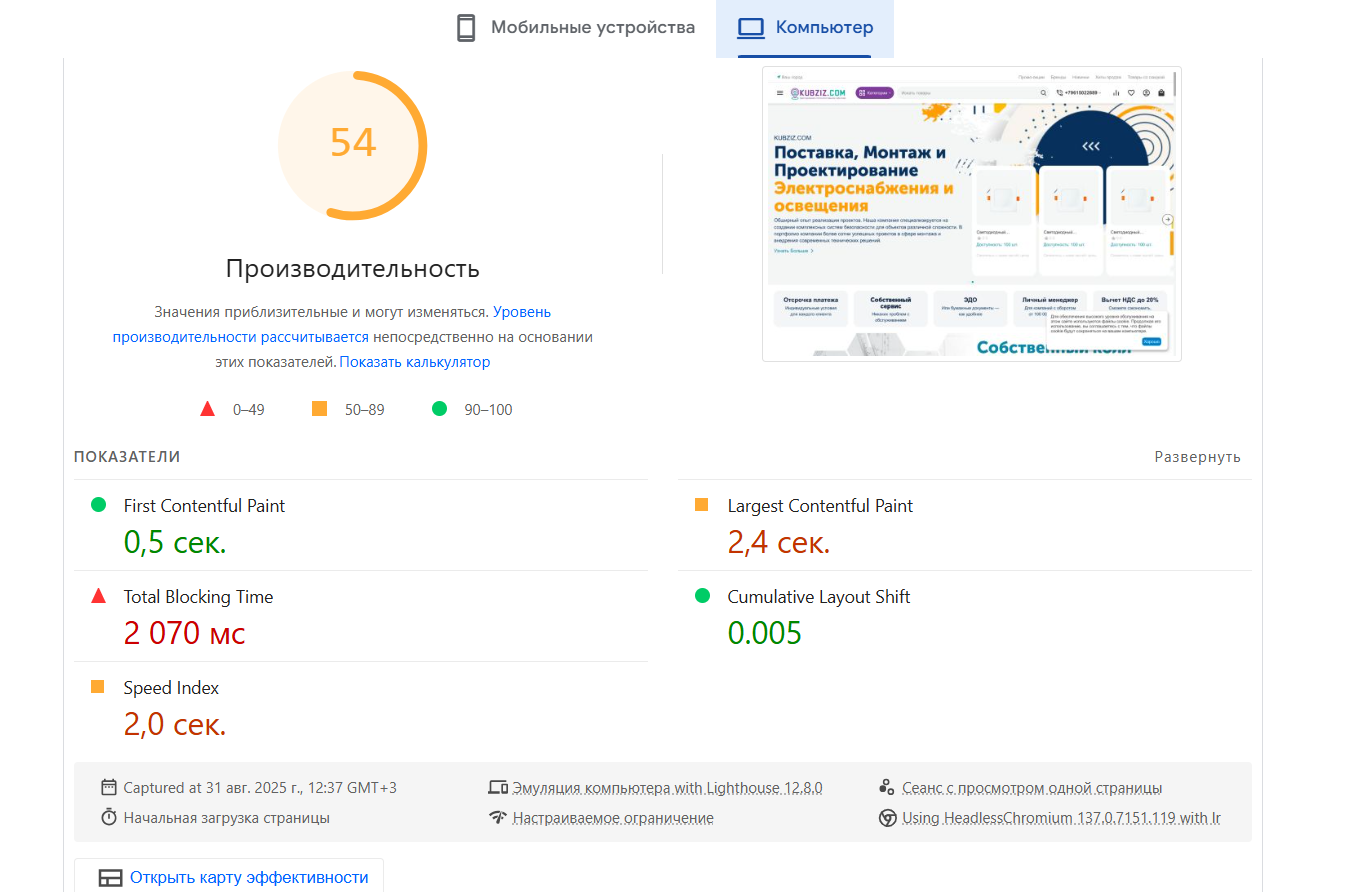Click the orange square beside Largest Contentful Paint
The height and width of the screenshot is (892, 1369).
(702, 505)
